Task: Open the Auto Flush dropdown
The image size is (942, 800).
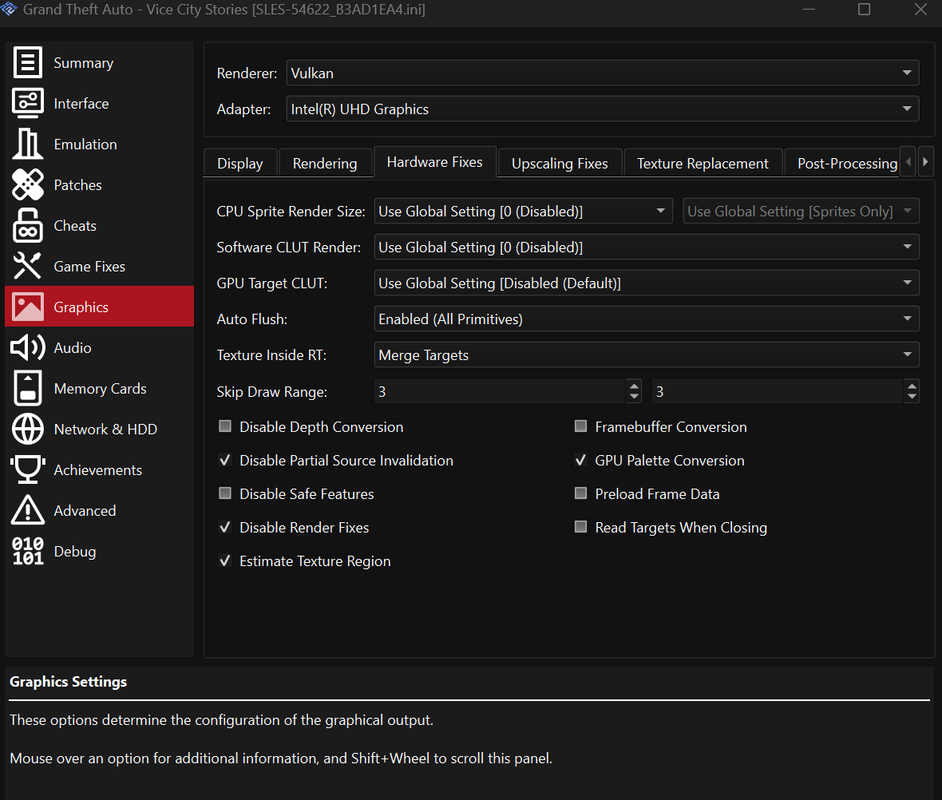Action: click(646, 319)
